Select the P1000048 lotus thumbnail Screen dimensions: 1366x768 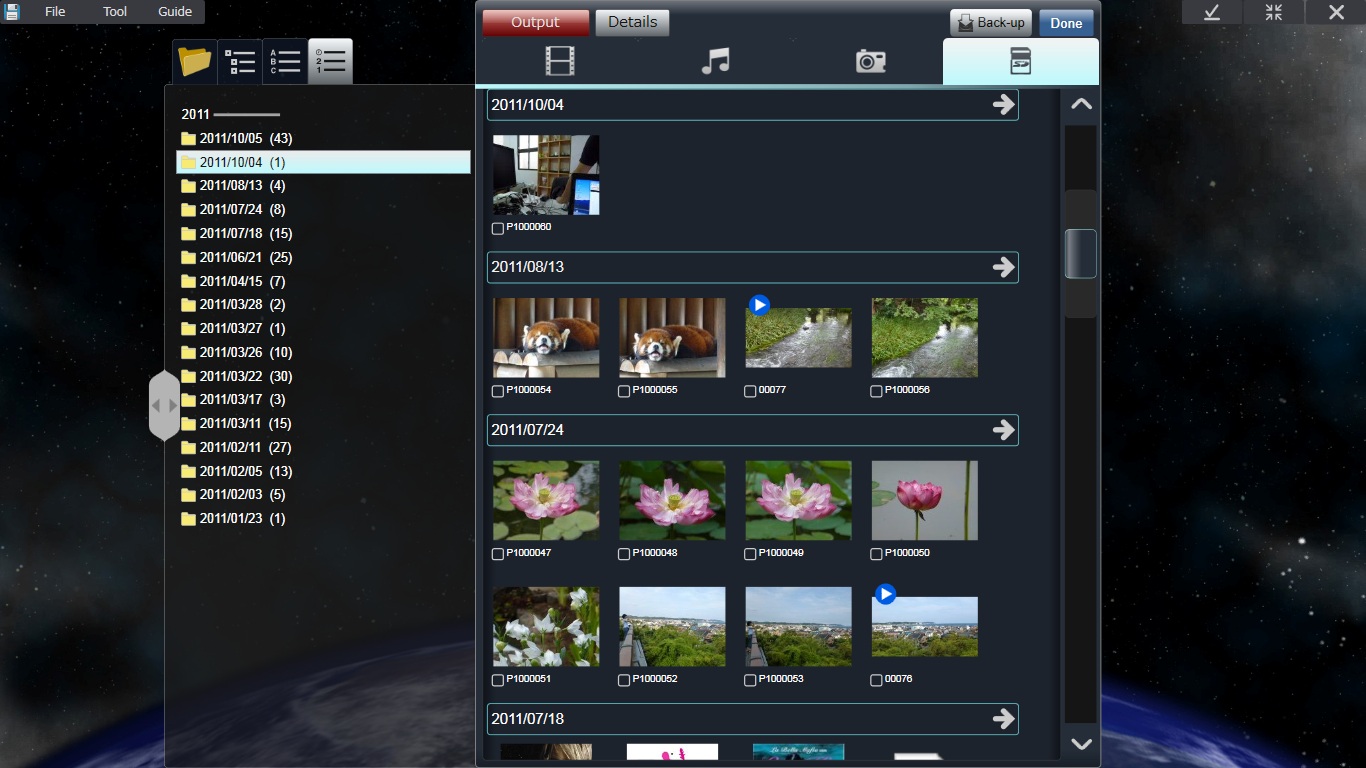pyautogui.click(x=672, y=501)
